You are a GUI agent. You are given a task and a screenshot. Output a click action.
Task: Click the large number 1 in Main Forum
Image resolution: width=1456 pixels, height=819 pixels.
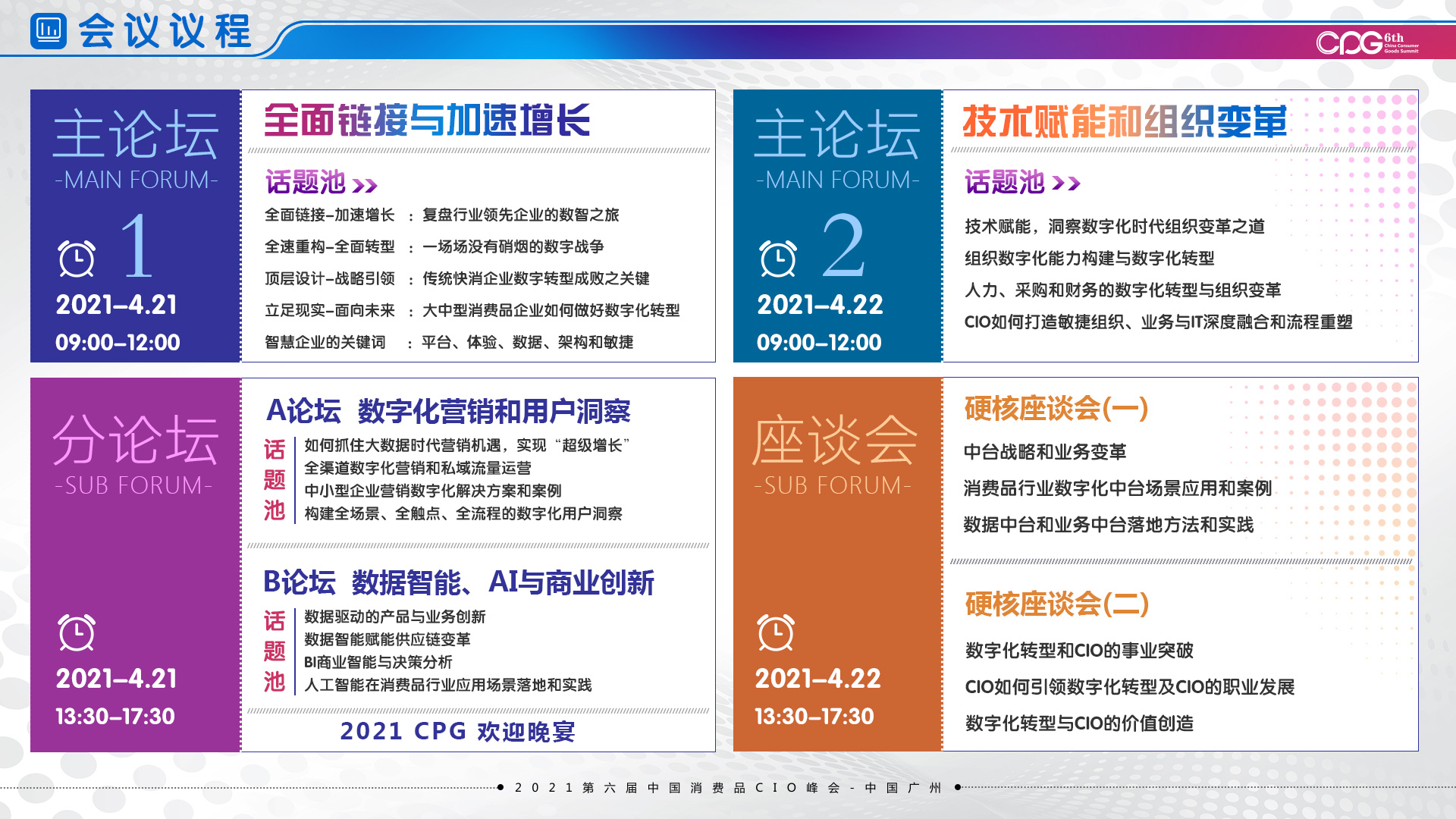click(x=137, y=246)
